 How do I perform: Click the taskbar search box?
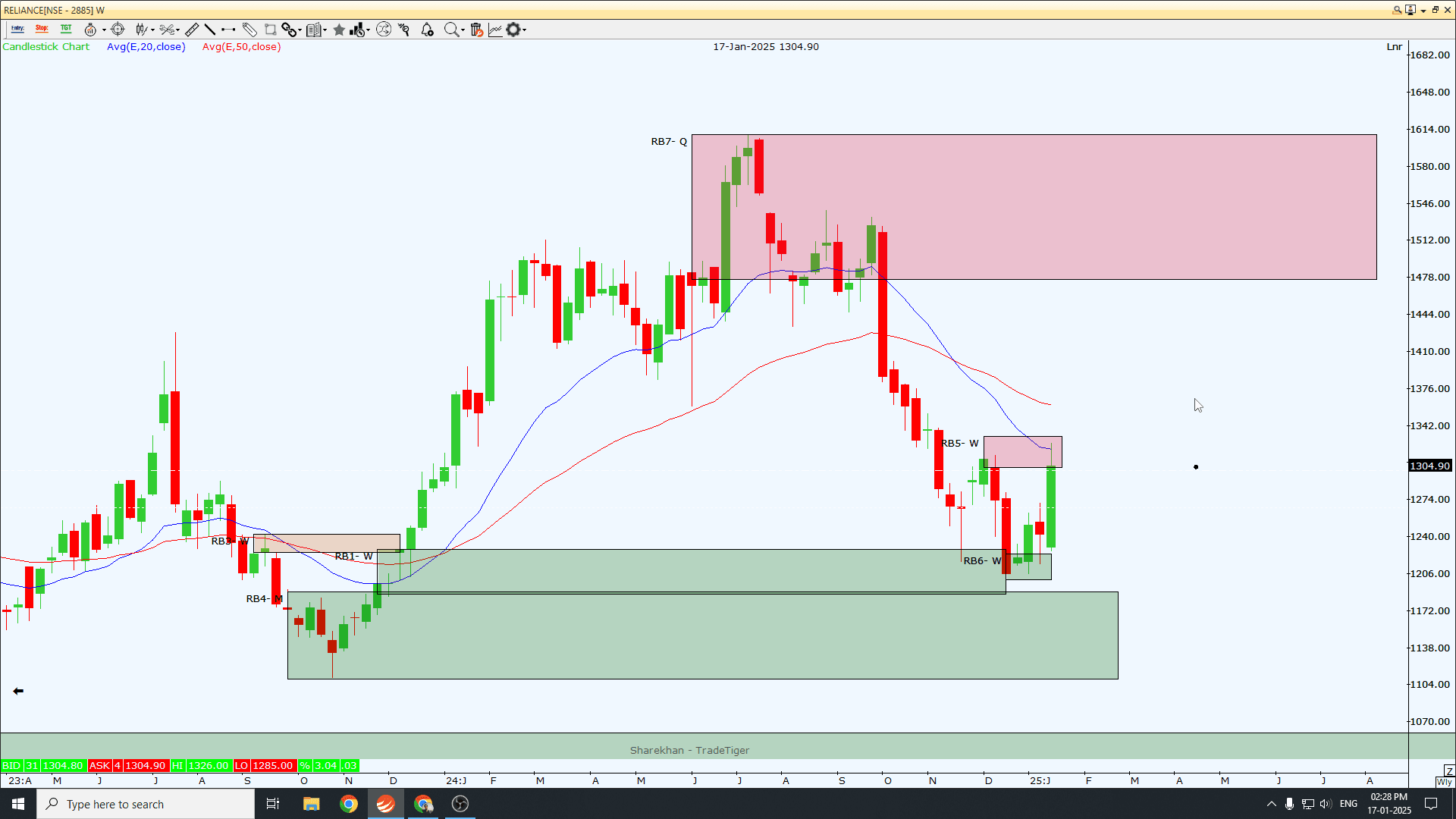click(x=146, y=804)
